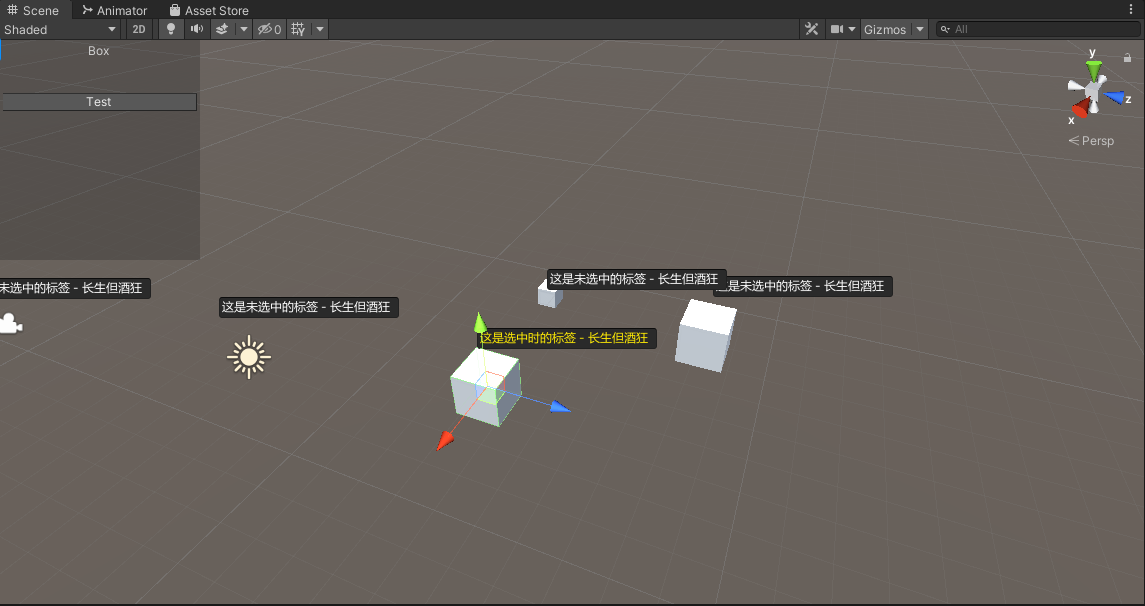Select the small white cube
1145x606 pixels.
click(x=550, y=295)
